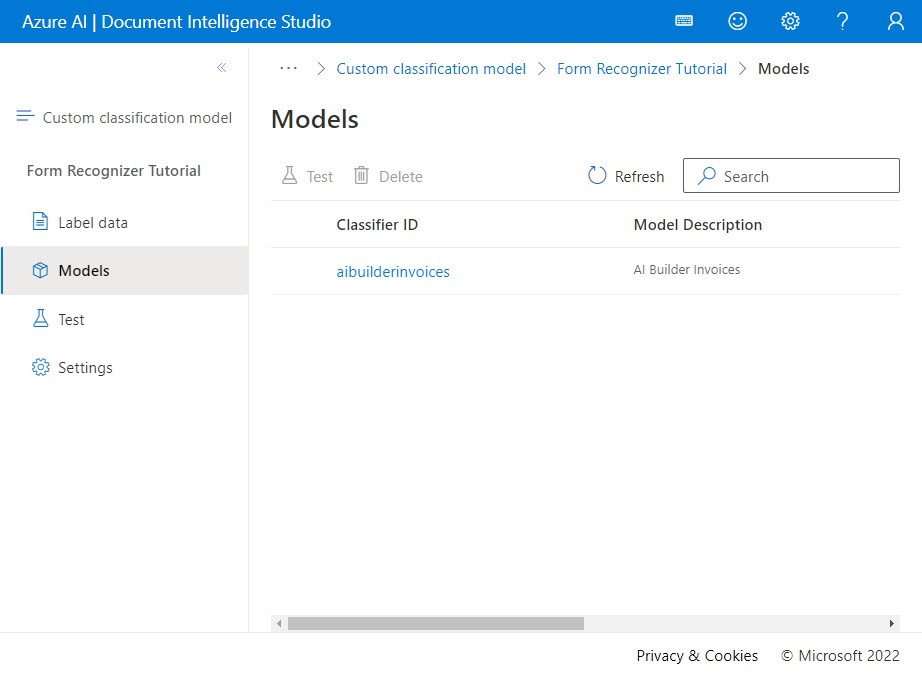Expand the breadcrumb ellipsis menu
The height and width of the screenshot is (674, 922).
click(x=289, y=68)
